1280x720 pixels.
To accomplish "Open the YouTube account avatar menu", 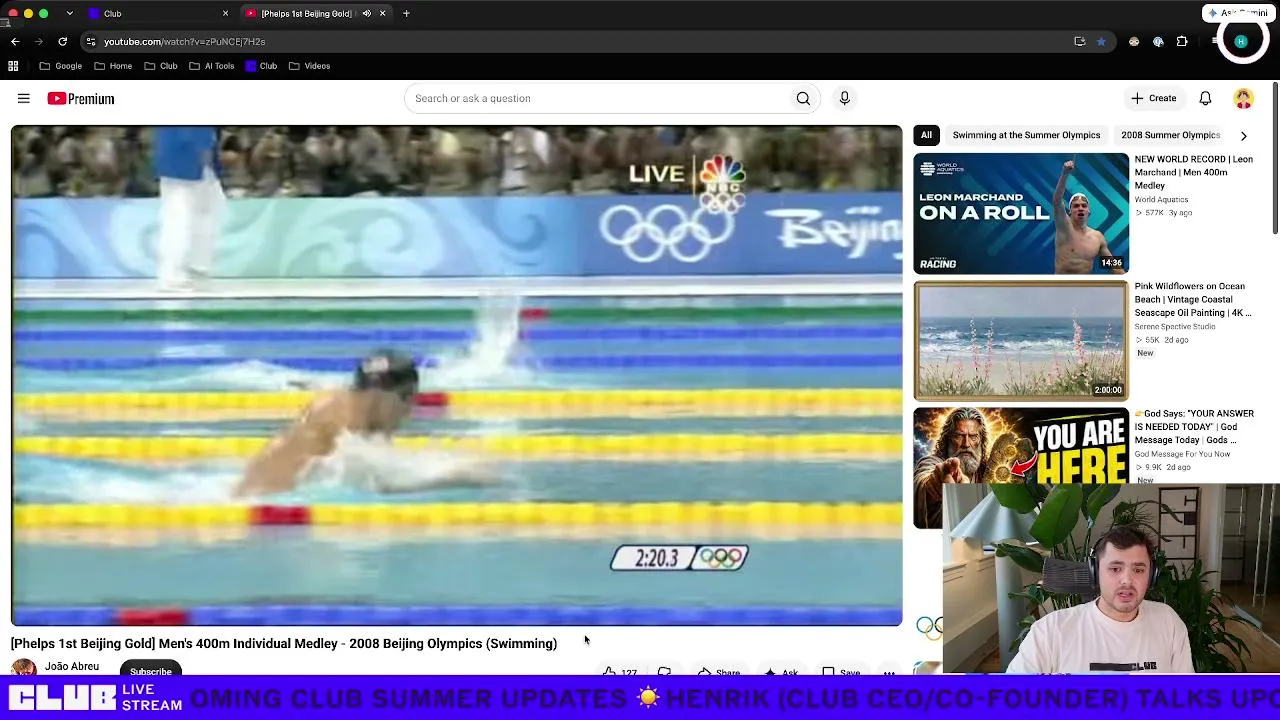I will click(1243, 98).
